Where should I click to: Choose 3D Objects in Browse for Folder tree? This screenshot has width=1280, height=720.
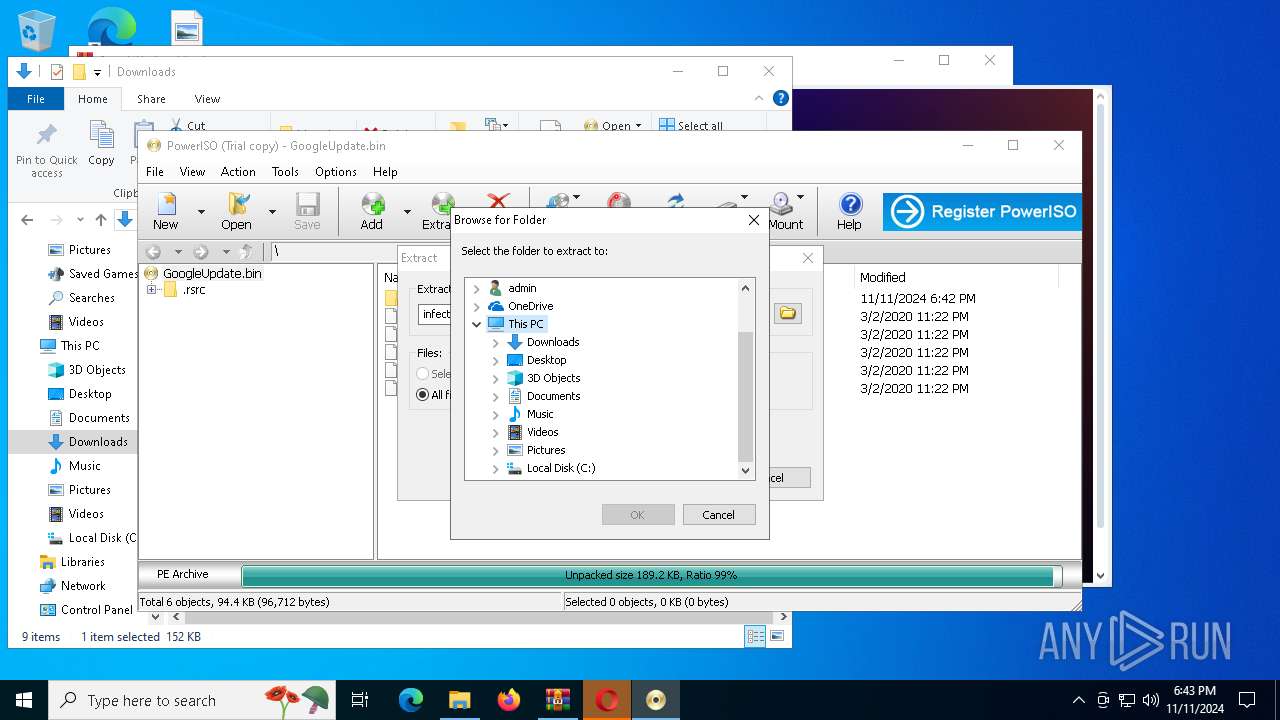pyautogui.click(x=553, y=378)
